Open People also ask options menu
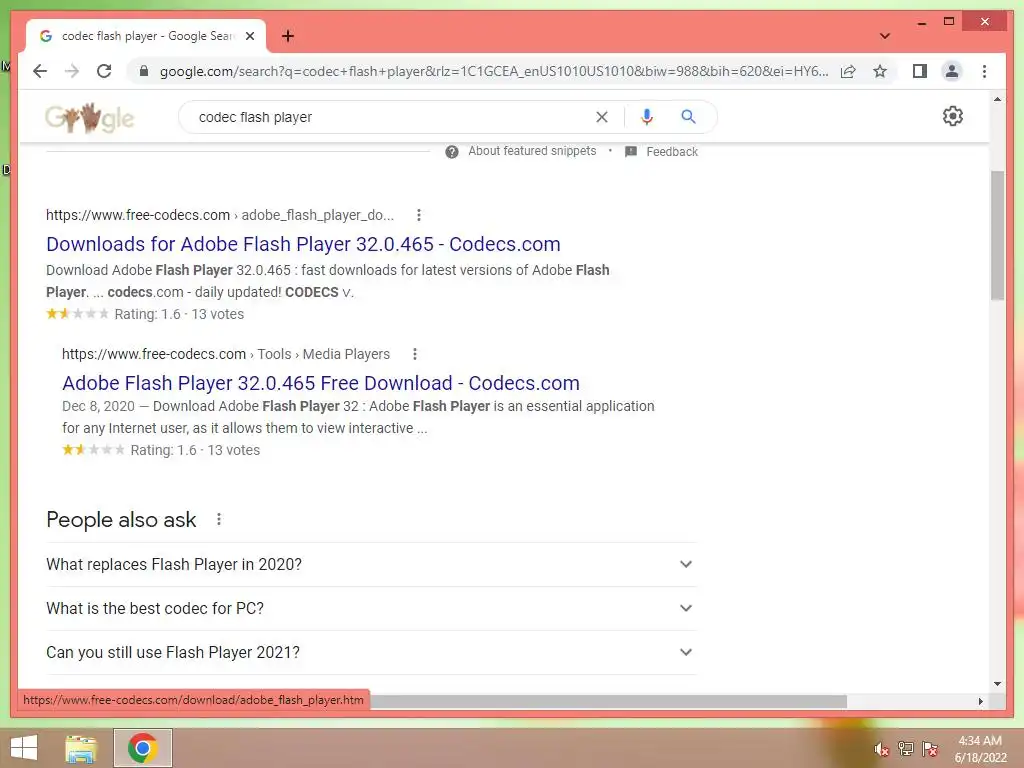1024x768 pixels. [219, 519]
